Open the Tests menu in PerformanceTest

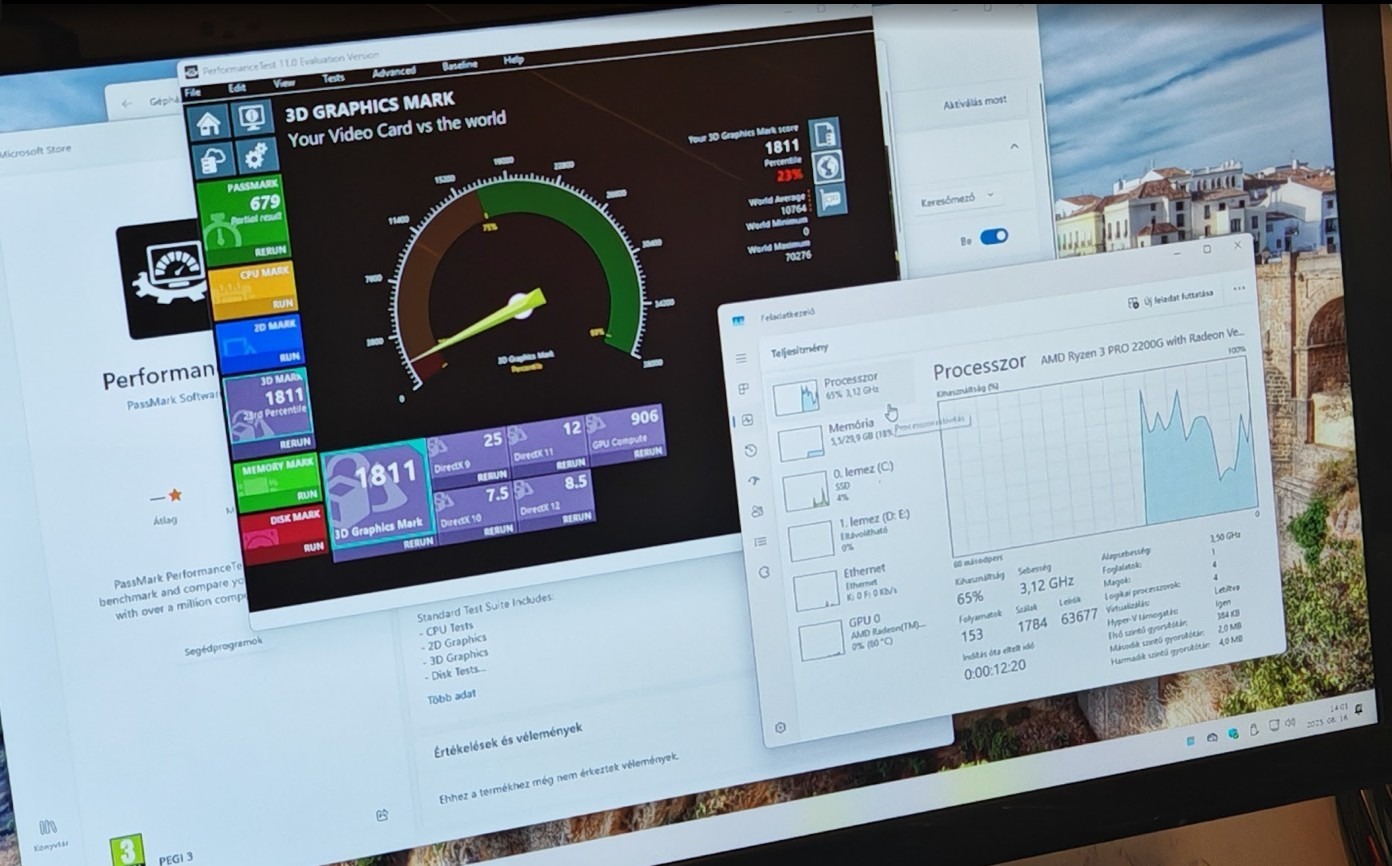(332, 77)
